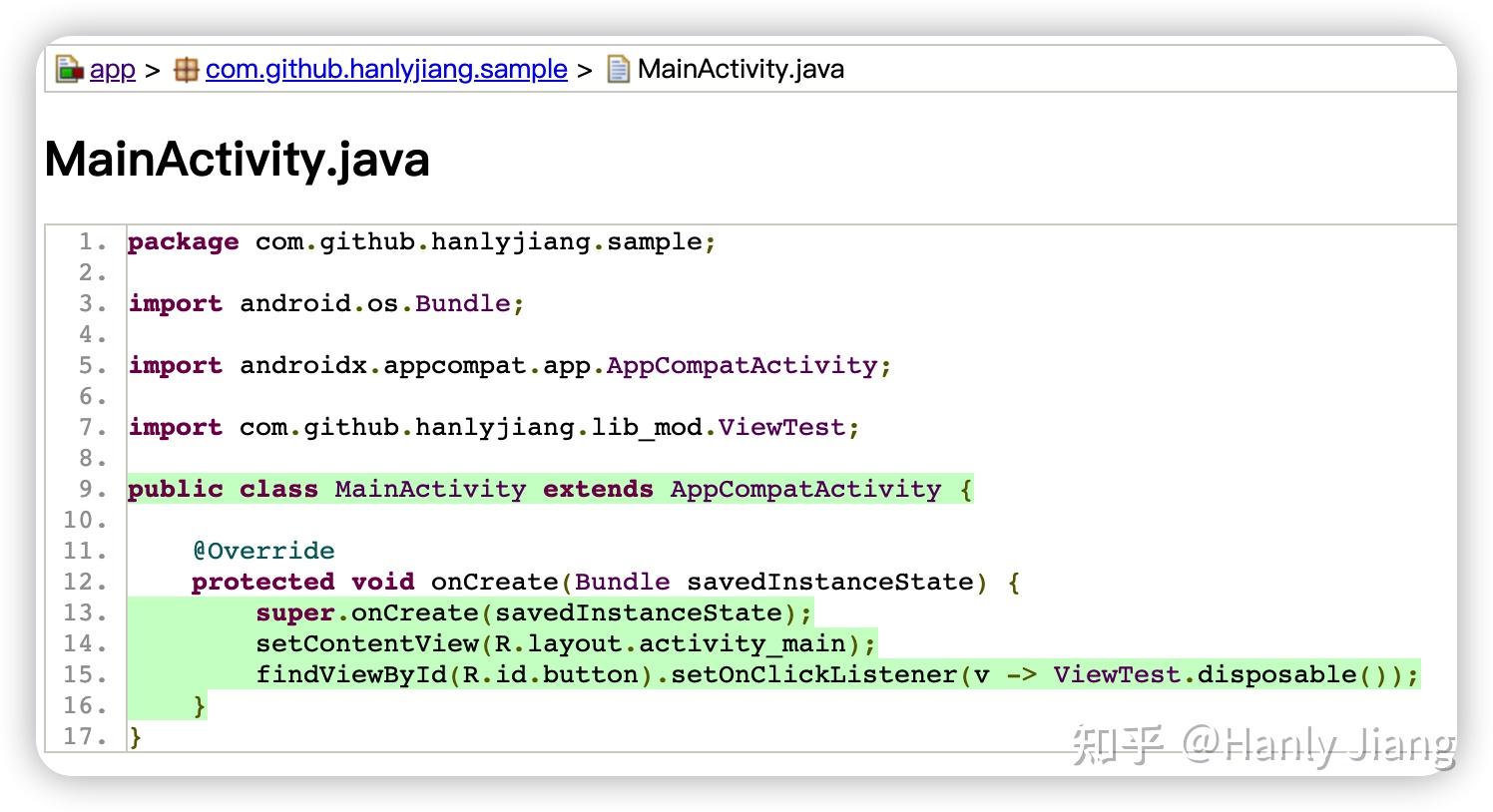Image resolution: width=1493 pixels, height=812 pixels.
Task: Select the package declaration on line 1
Action: pyautogui.click(x=419, y=241)
